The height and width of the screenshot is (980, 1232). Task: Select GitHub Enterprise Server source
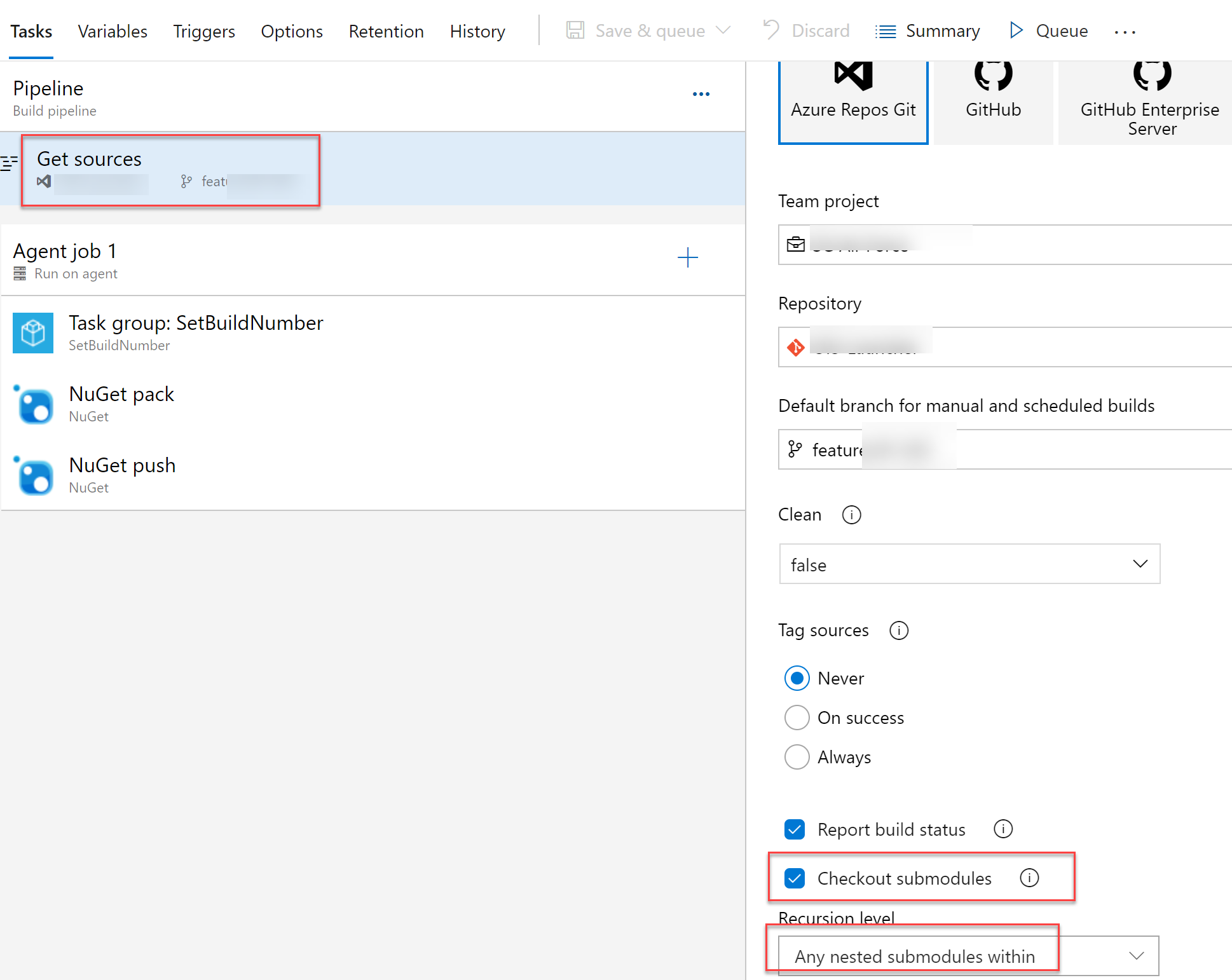click(x=1149, y=99)
